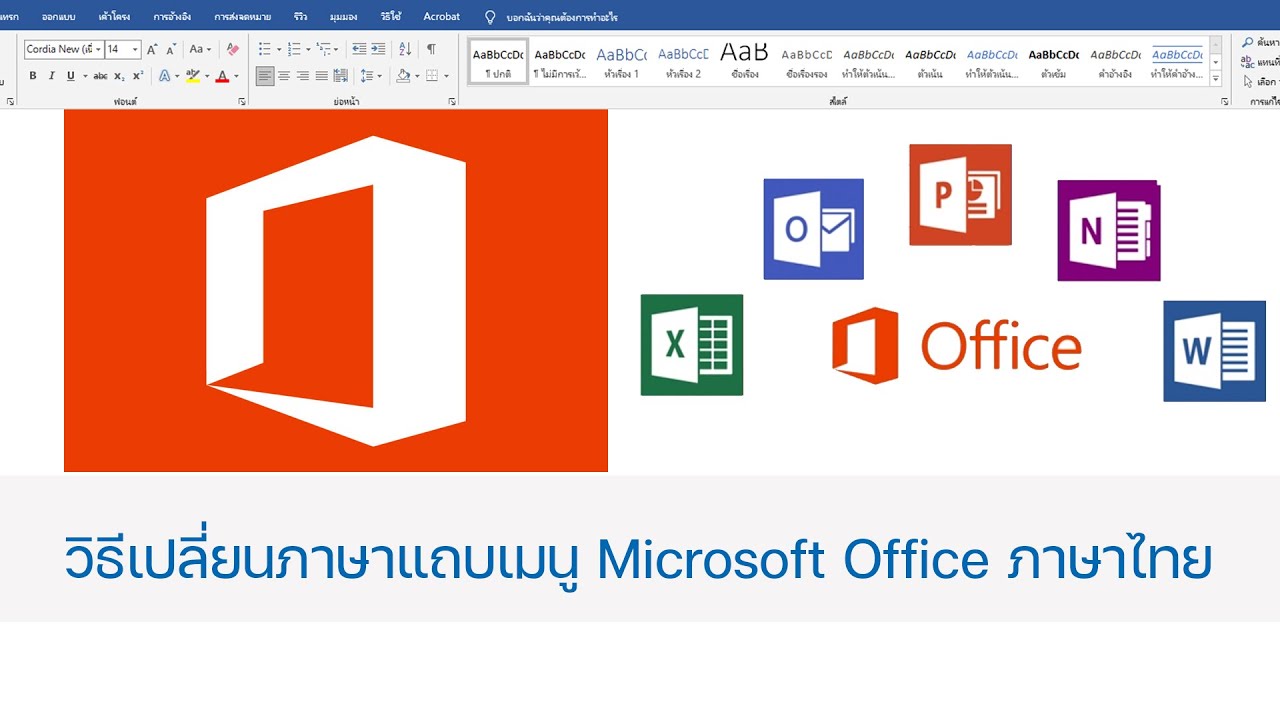Select หัวเรื่อง 1 heading style
Viewport: 1280px width, 720px height.
click(x=621, y=63)
